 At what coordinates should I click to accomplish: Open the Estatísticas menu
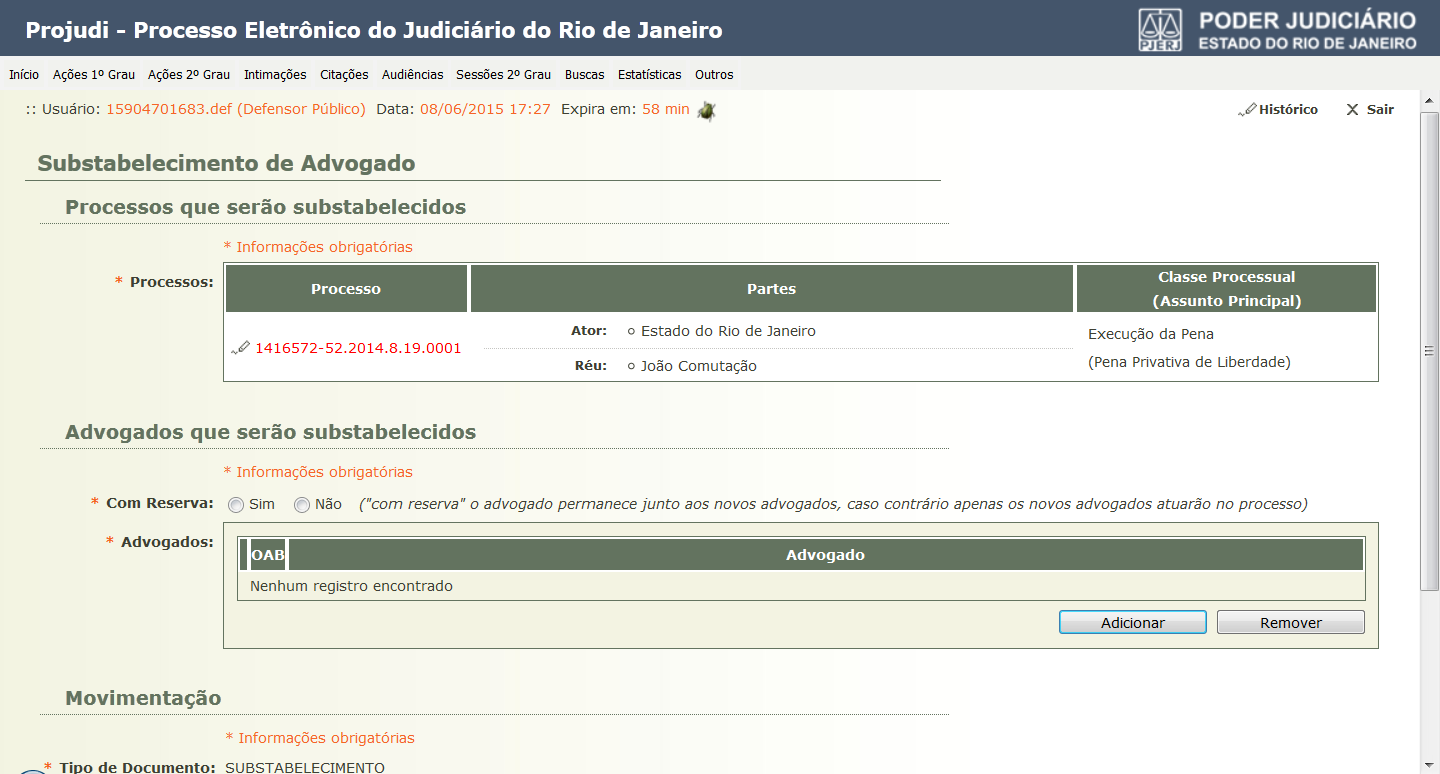(649, 75)
